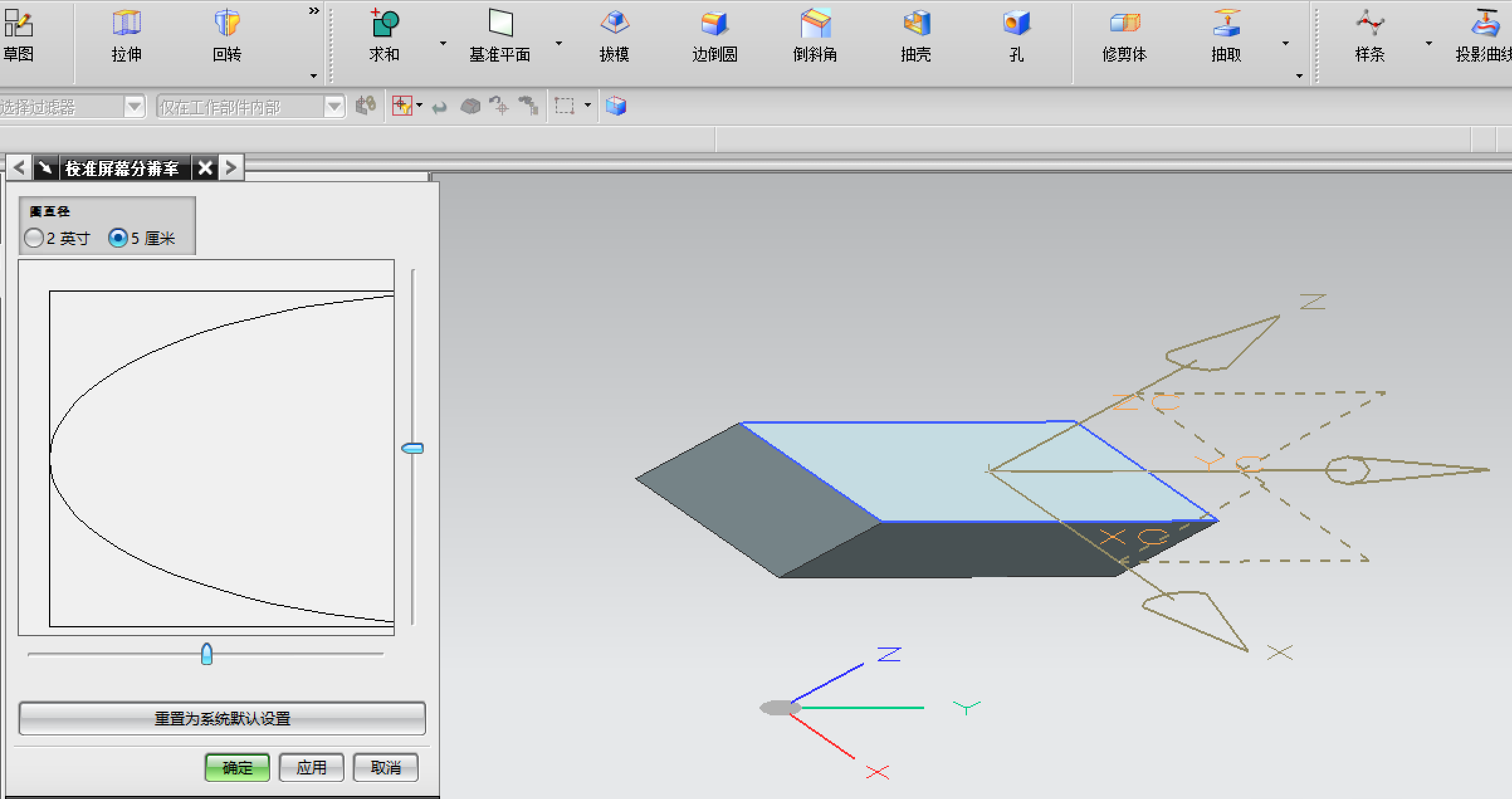The image size is (1512, 799).
Task: Select the 修剪体 trim body tool
Action: pos(1125,35)
